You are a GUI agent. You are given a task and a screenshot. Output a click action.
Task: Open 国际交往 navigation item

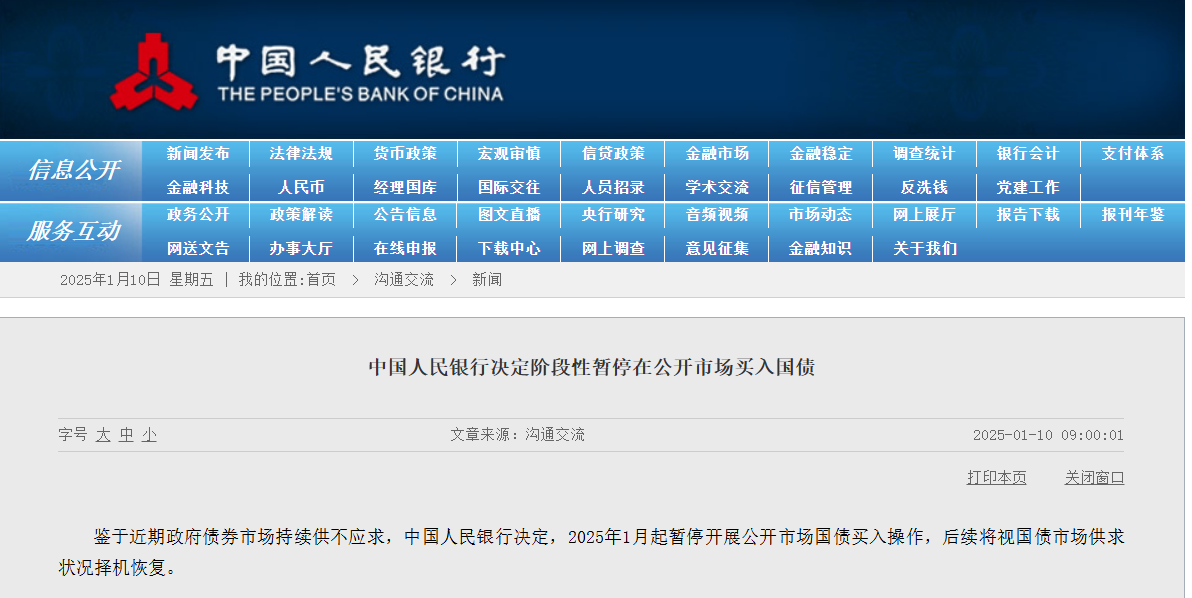[x=509, y=187]
